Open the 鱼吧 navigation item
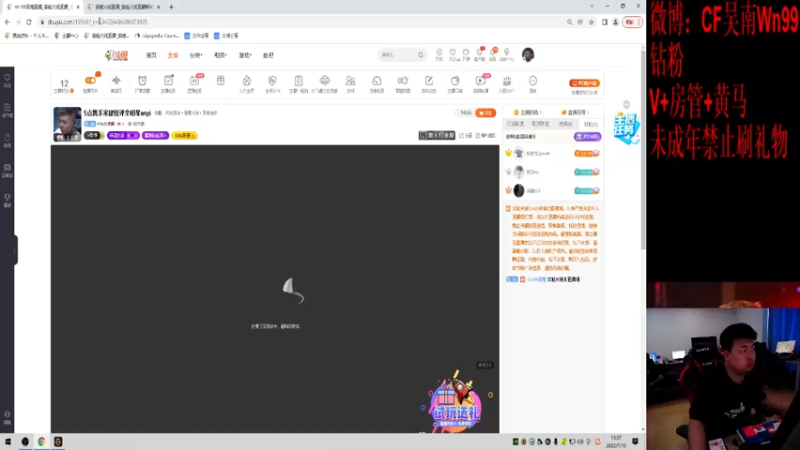Screen dimensions: 800x450 pyautogui.click(x=268, y=55)
